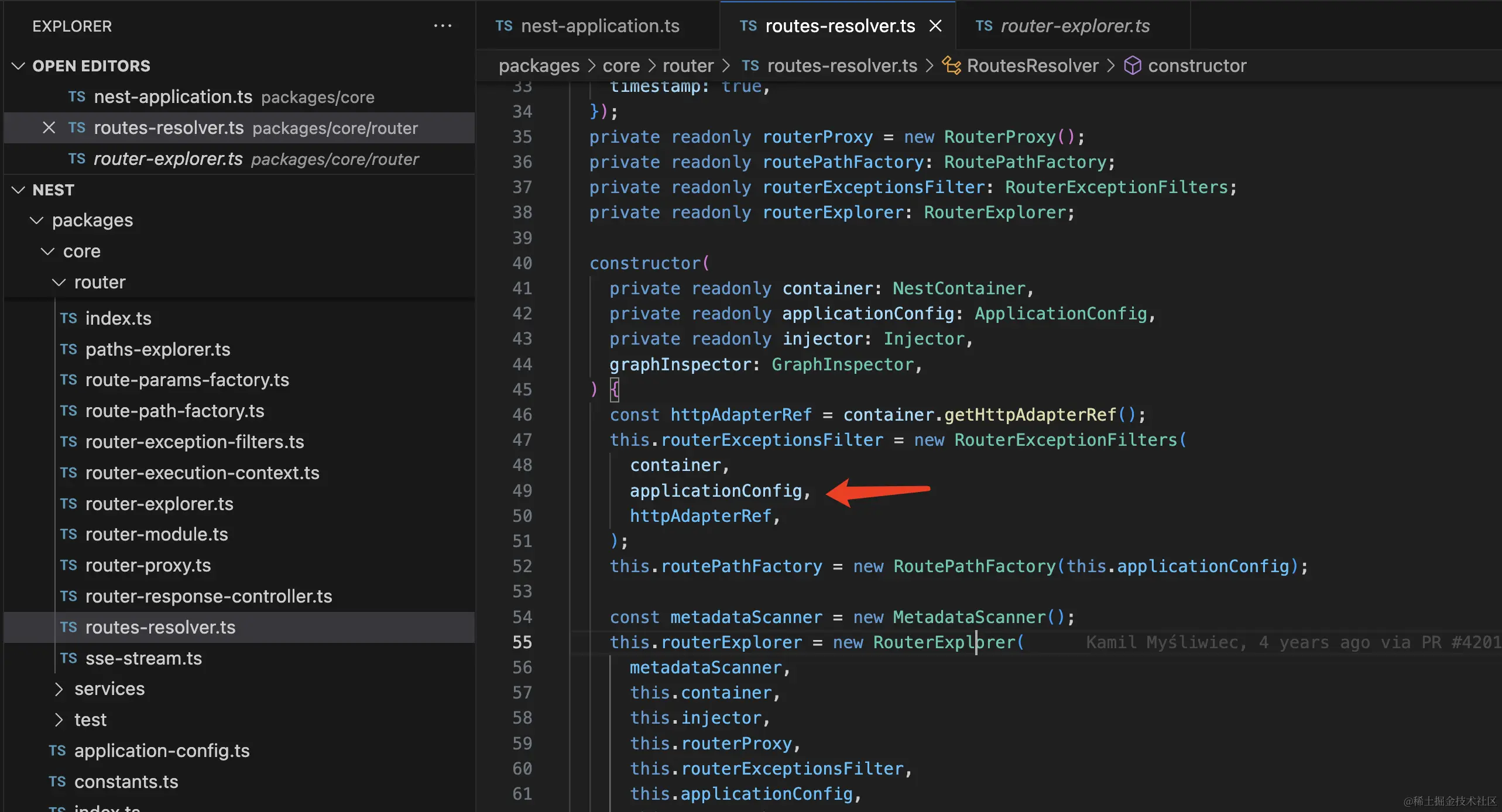Click NestContainer type on line 41
Viewport: 1502px width, 812px height.
point(959,288)
